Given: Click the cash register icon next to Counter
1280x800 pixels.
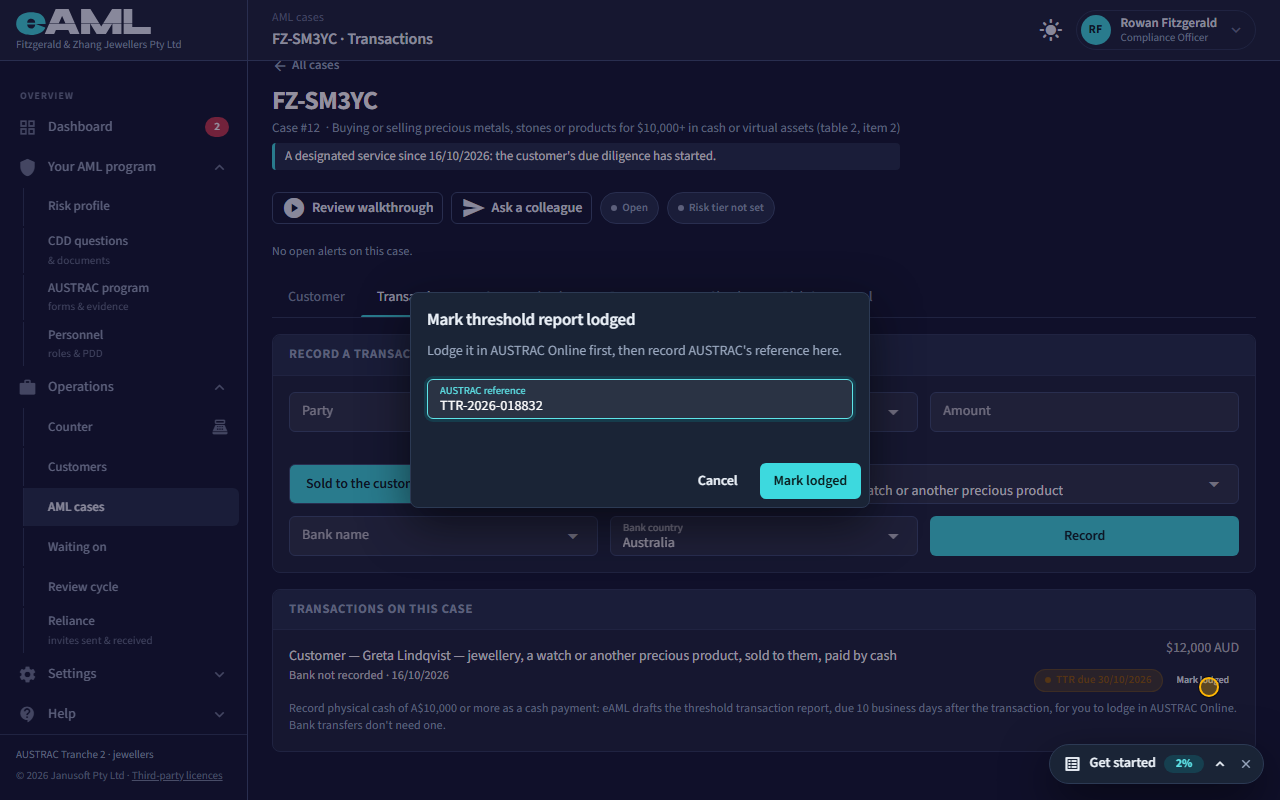Looking at the screenshot, I should [220, 427].
